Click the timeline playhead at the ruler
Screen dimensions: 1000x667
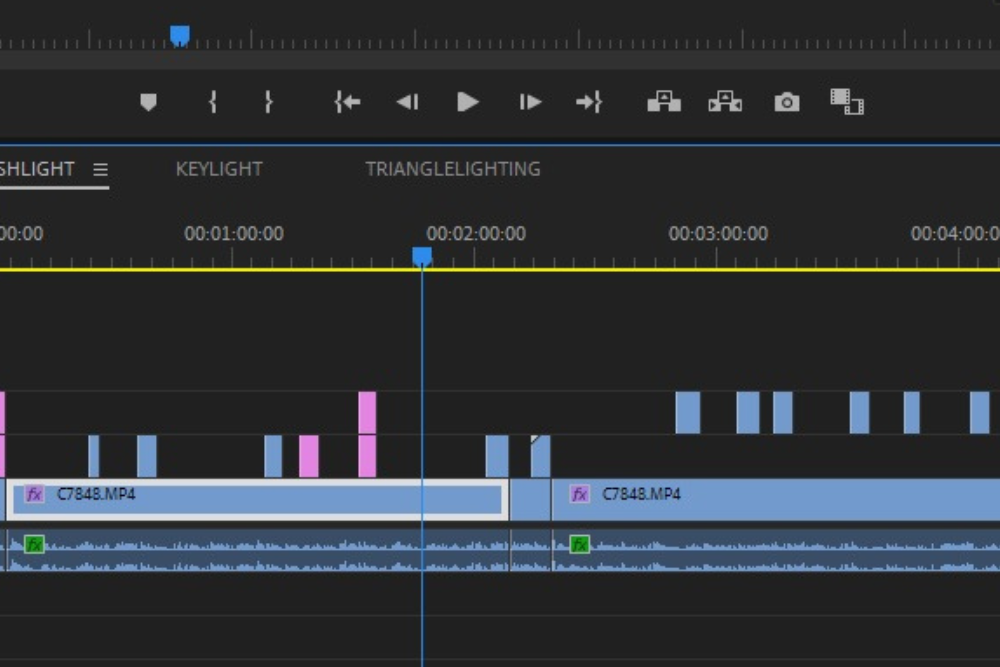coord(422,257)
